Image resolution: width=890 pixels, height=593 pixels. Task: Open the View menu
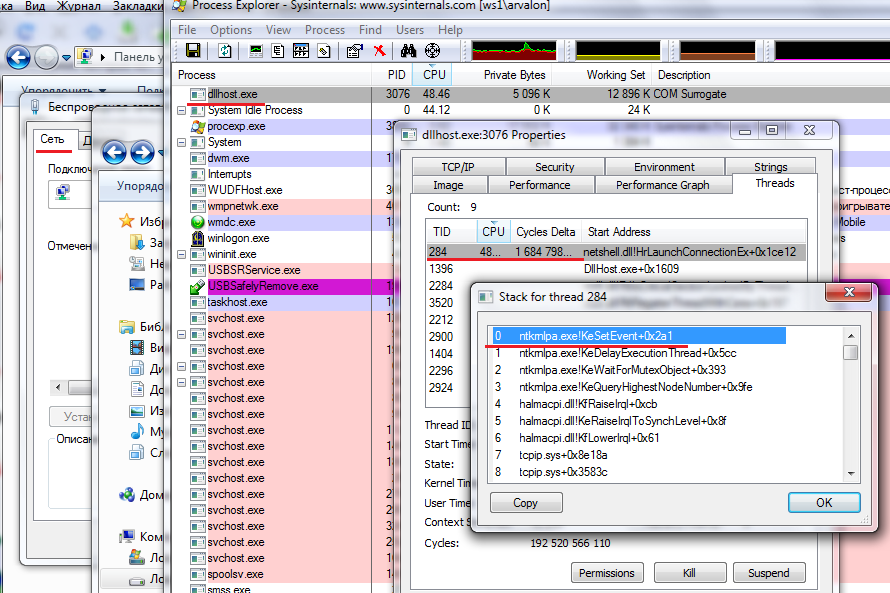coord(278,30)
